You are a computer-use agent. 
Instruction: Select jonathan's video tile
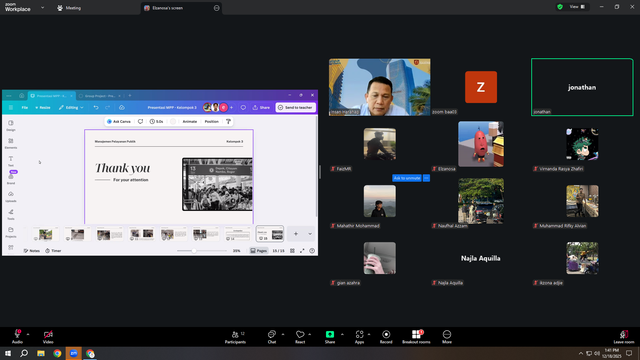582,87
